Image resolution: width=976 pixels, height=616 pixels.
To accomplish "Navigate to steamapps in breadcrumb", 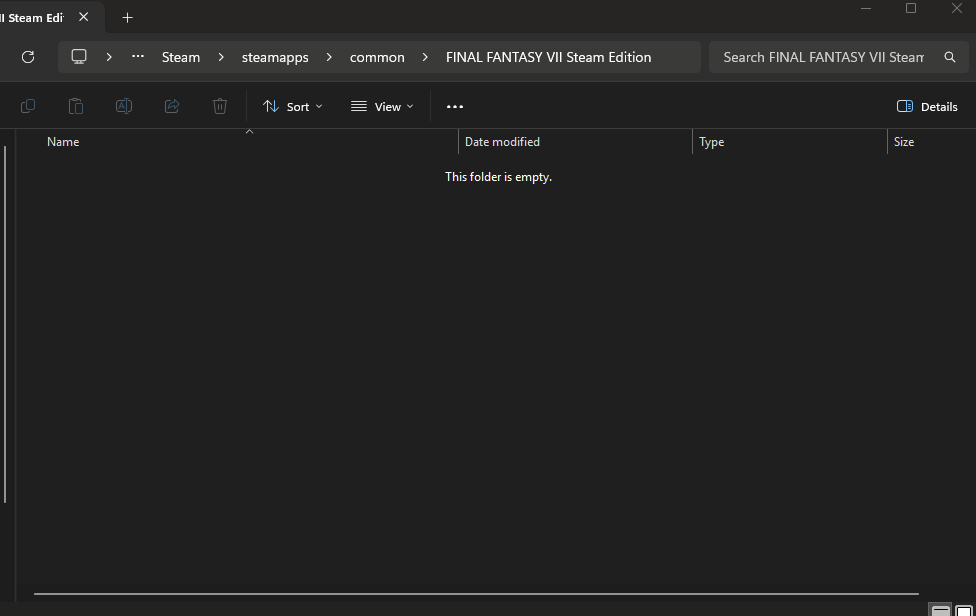I will [x=275, y=57].
